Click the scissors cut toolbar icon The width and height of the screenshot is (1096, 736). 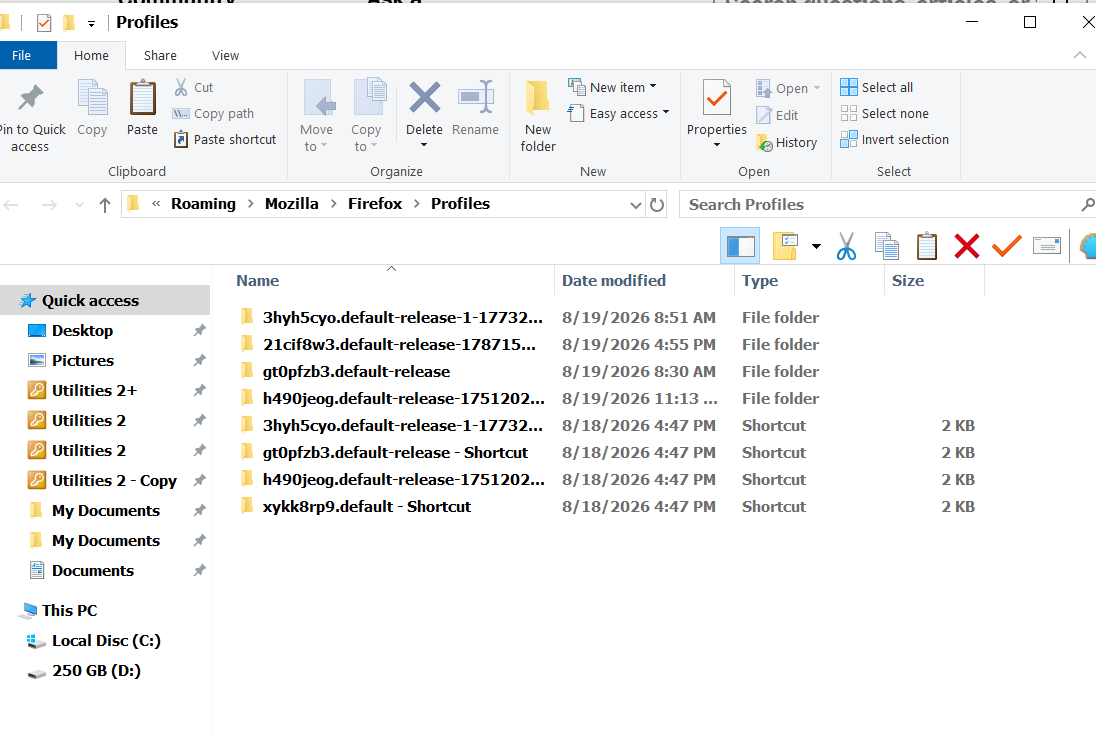pyautogui.click(x=846, y=246)
